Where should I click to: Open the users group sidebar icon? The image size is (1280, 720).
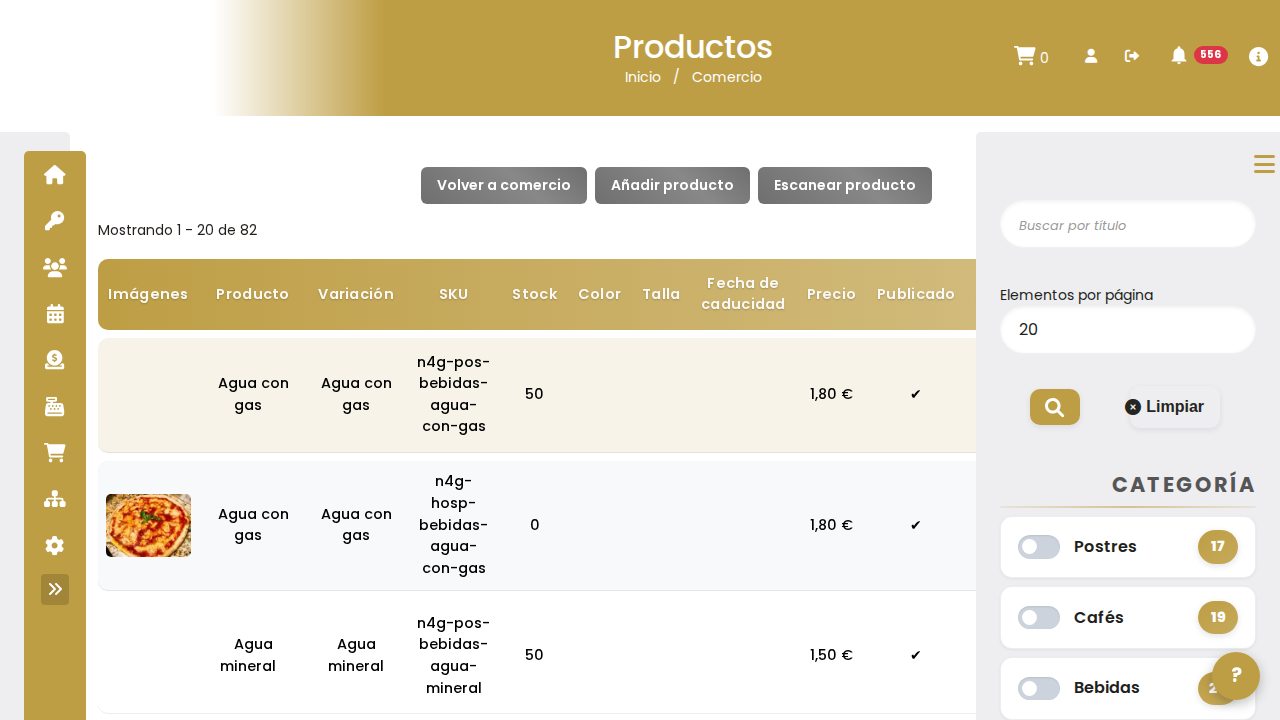[x=55, y=267]
